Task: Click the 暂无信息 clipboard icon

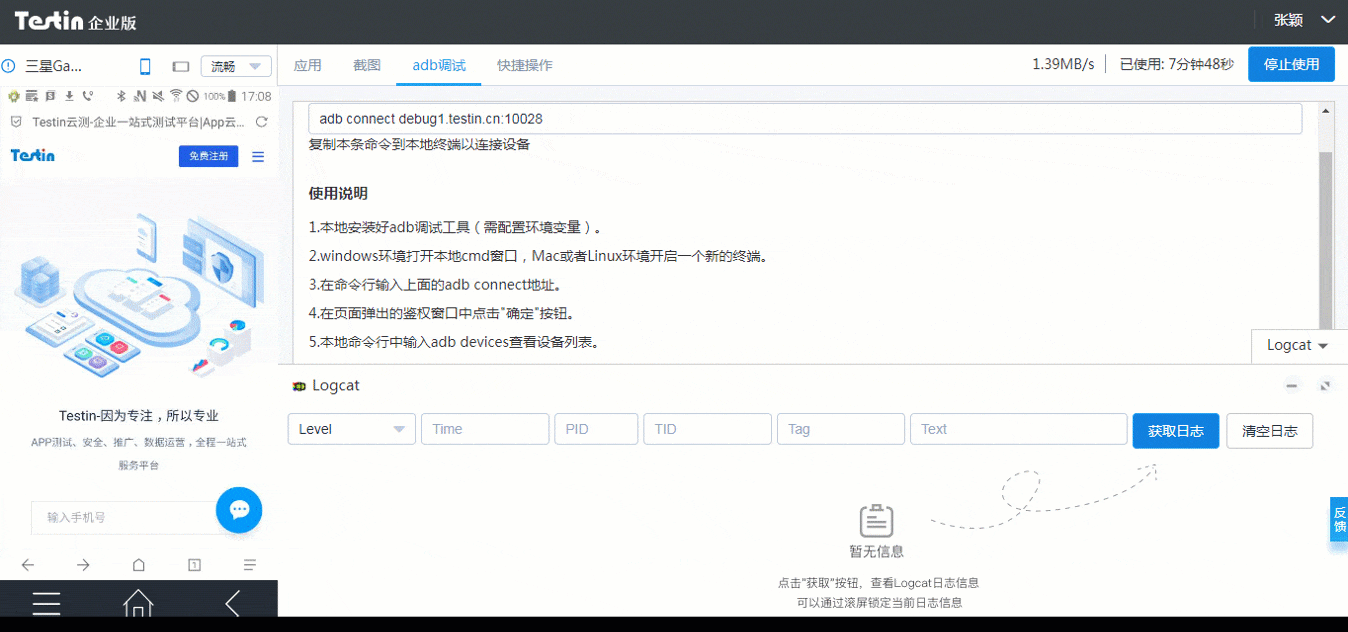Action: pos(876,520)
